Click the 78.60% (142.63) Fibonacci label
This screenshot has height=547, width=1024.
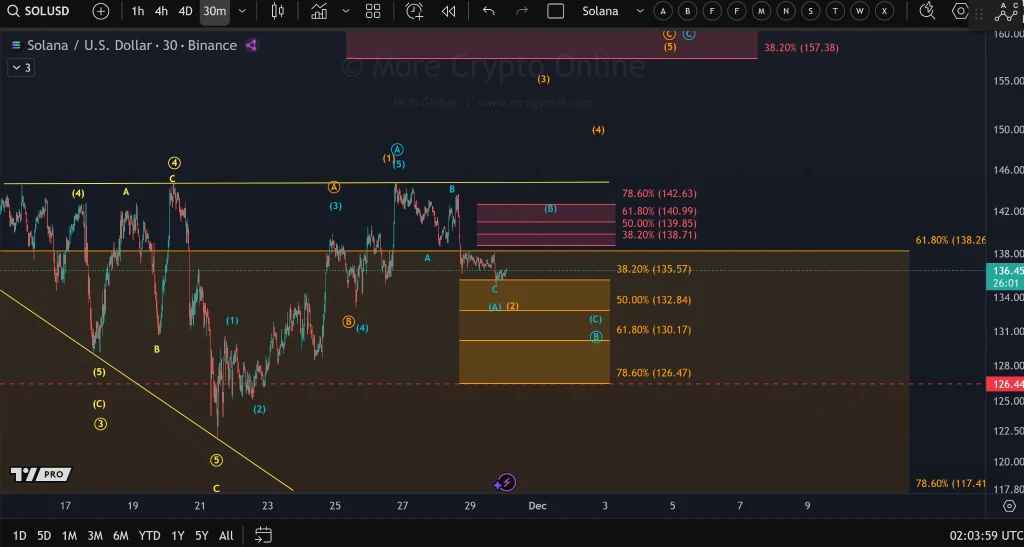click(x=659, y=193)
